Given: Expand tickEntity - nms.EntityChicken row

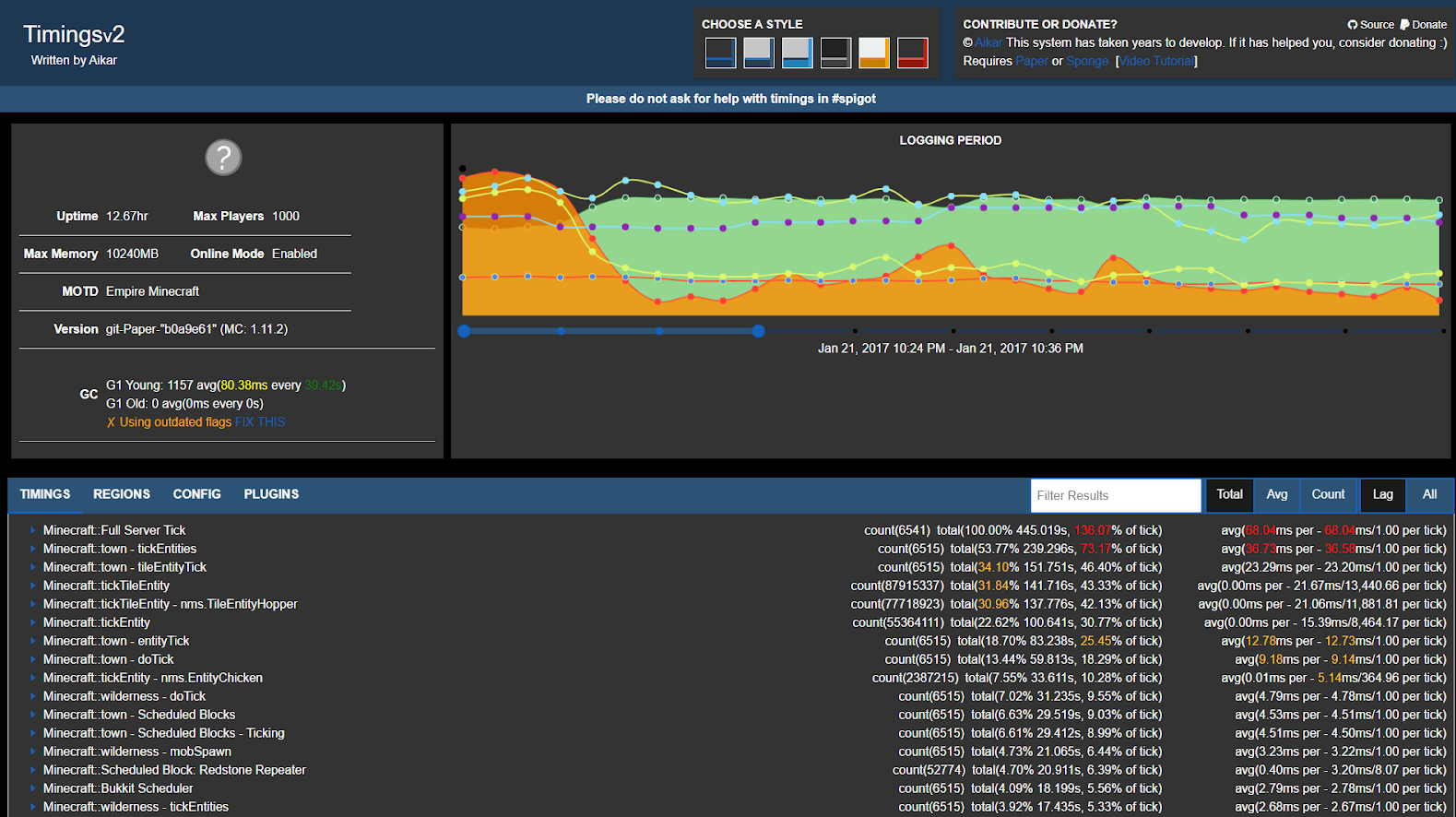Looking at the screenshot, I should [32, 678].
